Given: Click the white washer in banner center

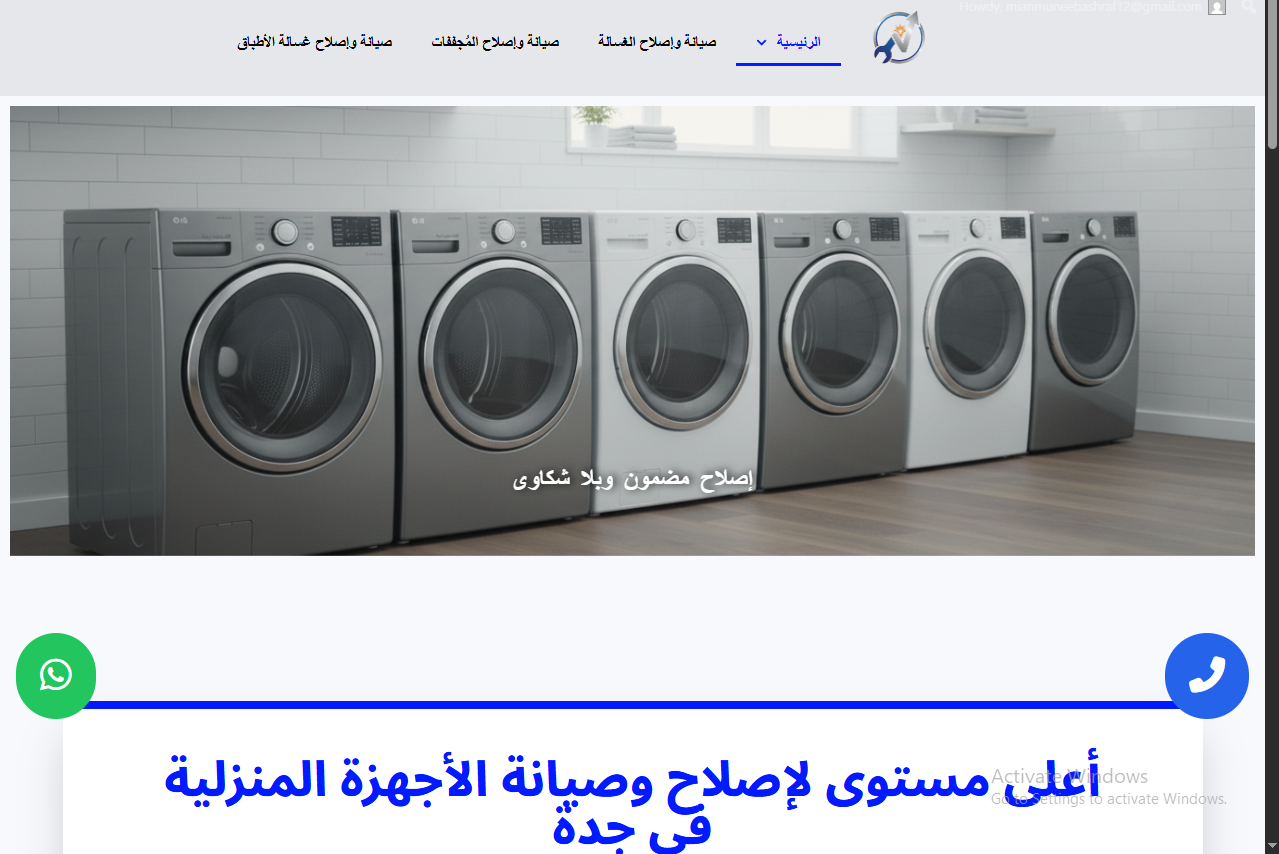Looking at the screenshot, I should coord(677,362).
